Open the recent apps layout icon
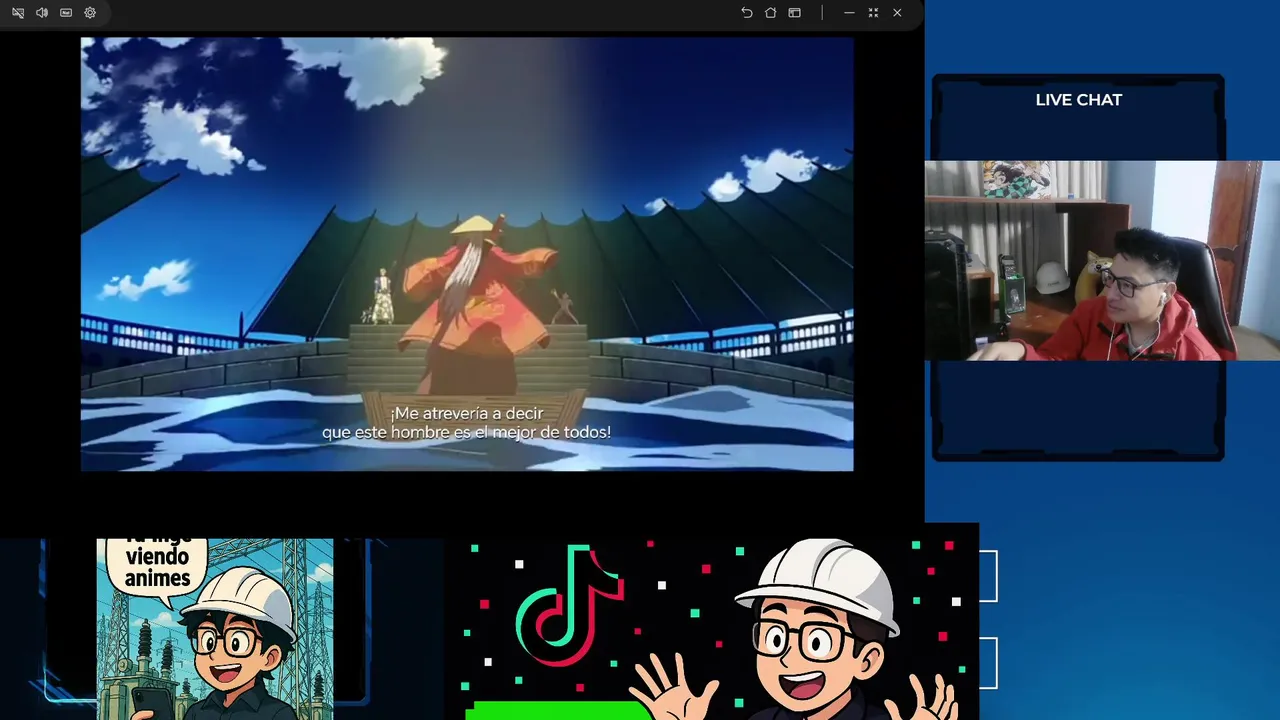 795,13
